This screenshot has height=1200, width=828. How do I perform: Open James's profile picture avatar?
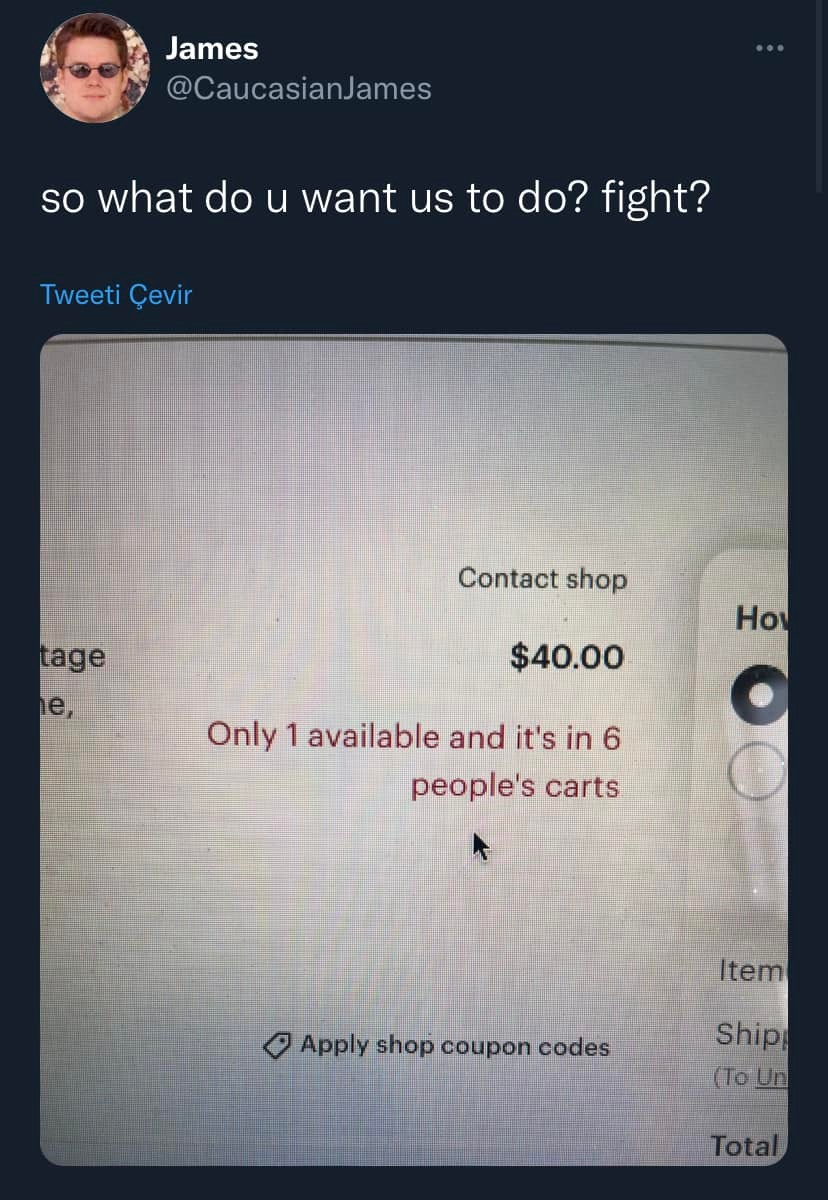[x=94, y=68]
